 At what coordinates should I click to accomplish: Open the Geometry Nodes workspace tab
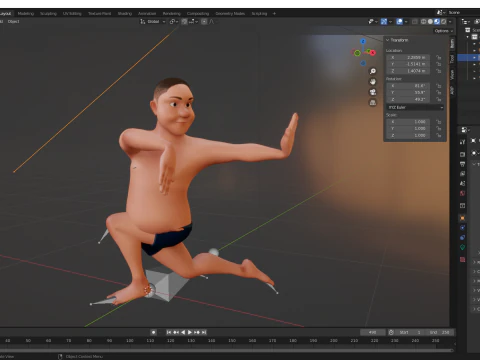pyautogui.click(x=230, y=14)
